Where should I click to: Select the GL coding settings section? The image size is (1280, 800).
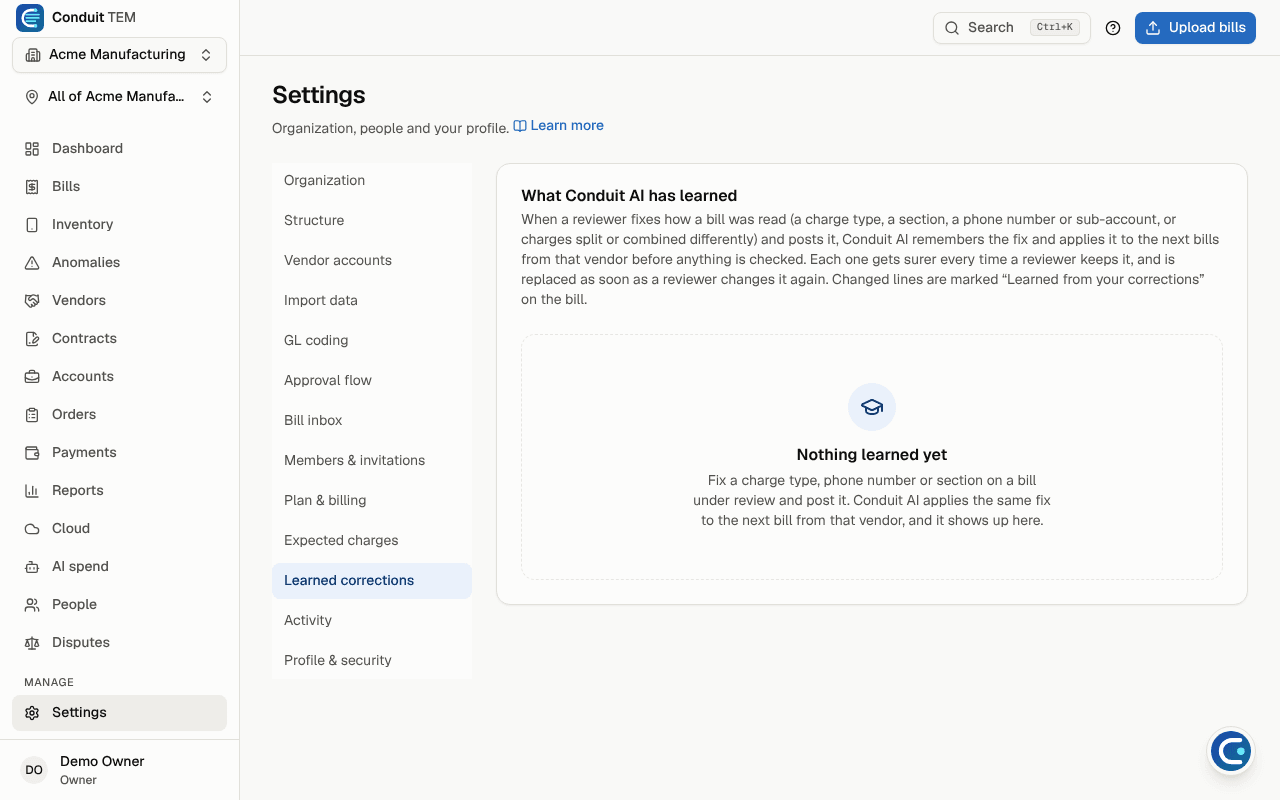(372, 340)
